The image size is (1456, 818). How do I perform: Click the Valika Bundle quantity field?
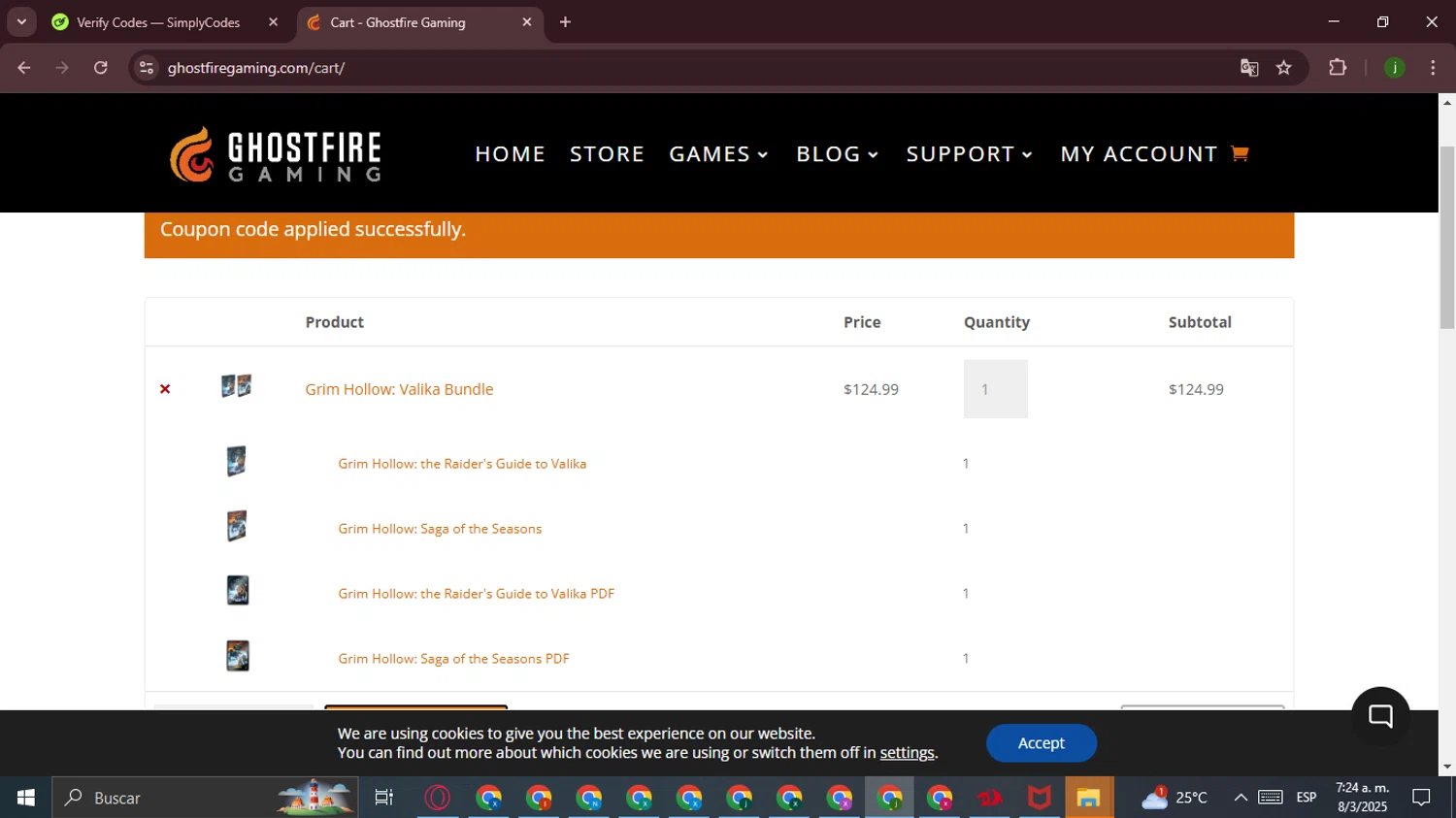(x=995, y=389)
